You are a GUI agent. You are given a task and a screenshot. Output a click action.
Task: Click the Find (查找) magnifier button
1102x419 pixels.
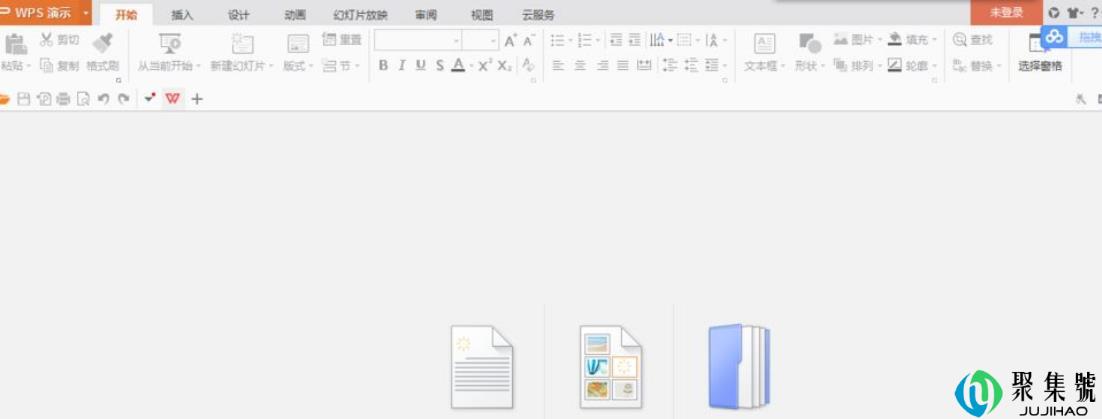[973, 40]
